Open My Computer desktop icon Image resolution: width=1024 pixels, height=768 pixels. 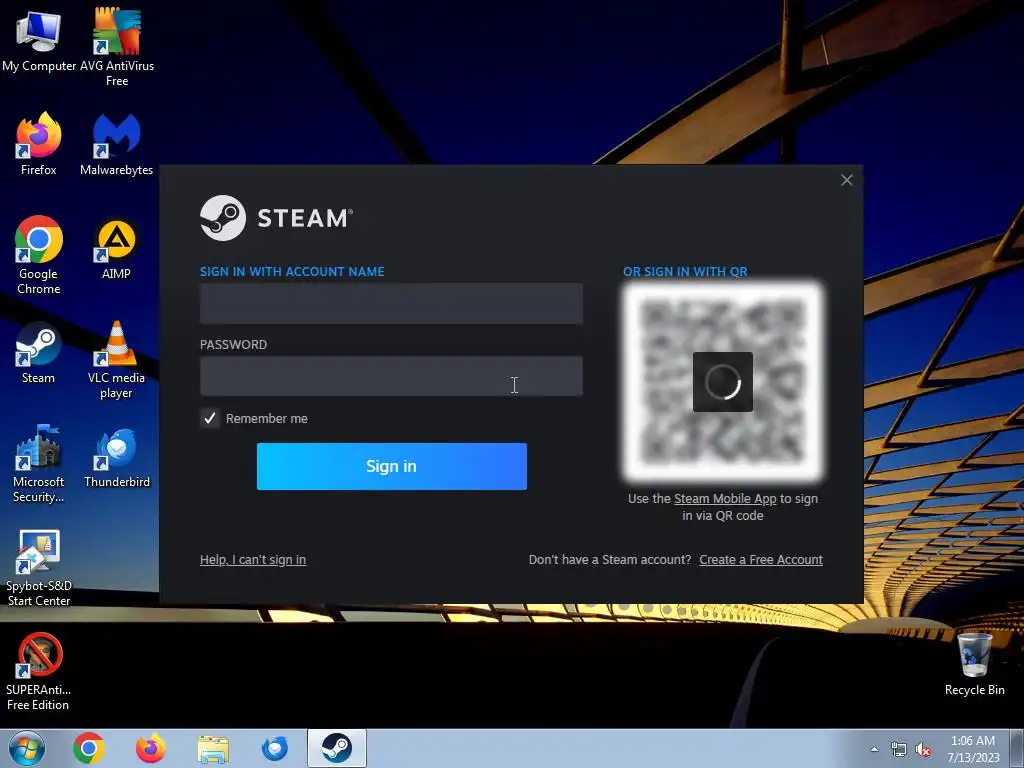39,40
